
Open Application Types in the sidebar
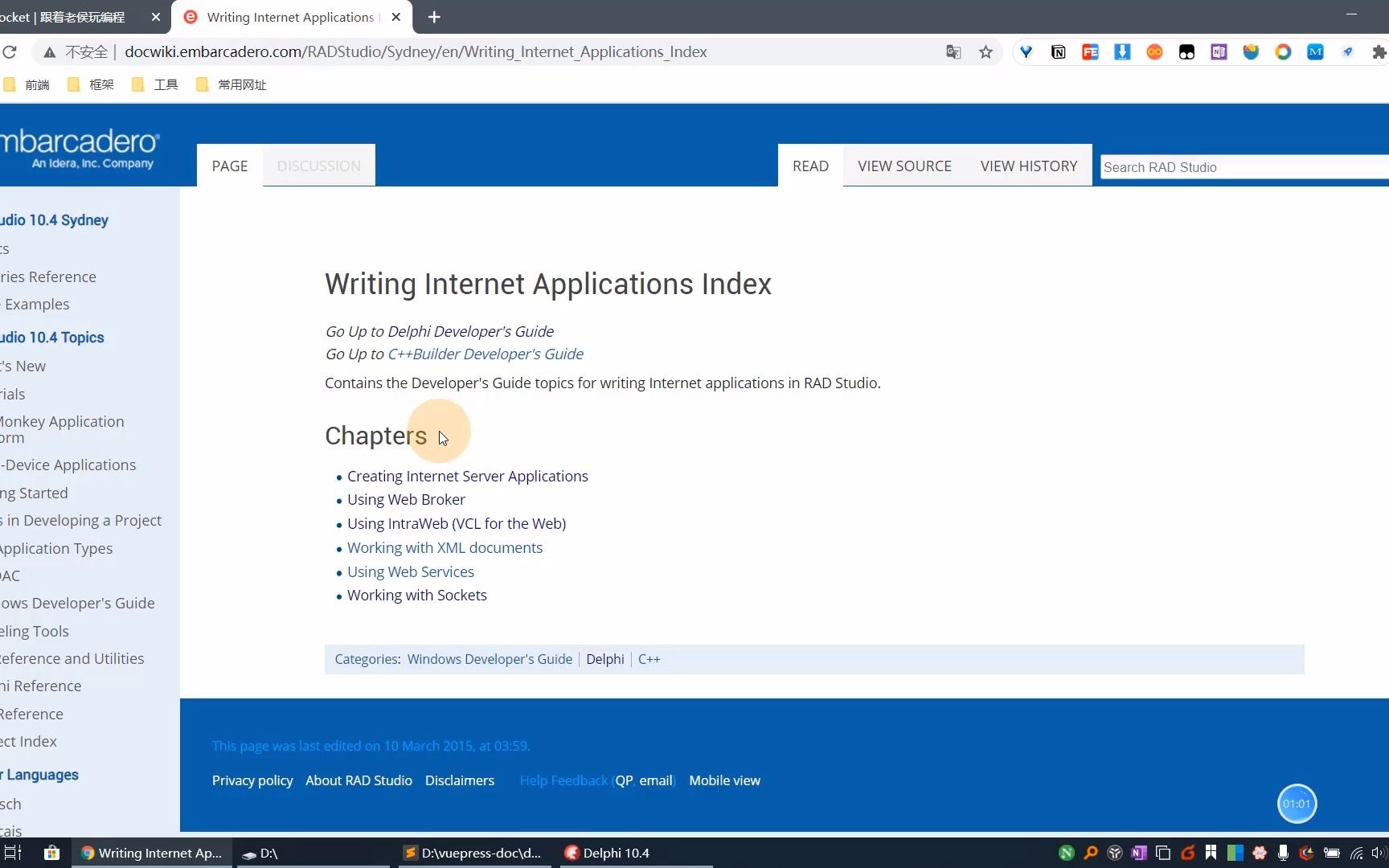(x=56, y=548)
